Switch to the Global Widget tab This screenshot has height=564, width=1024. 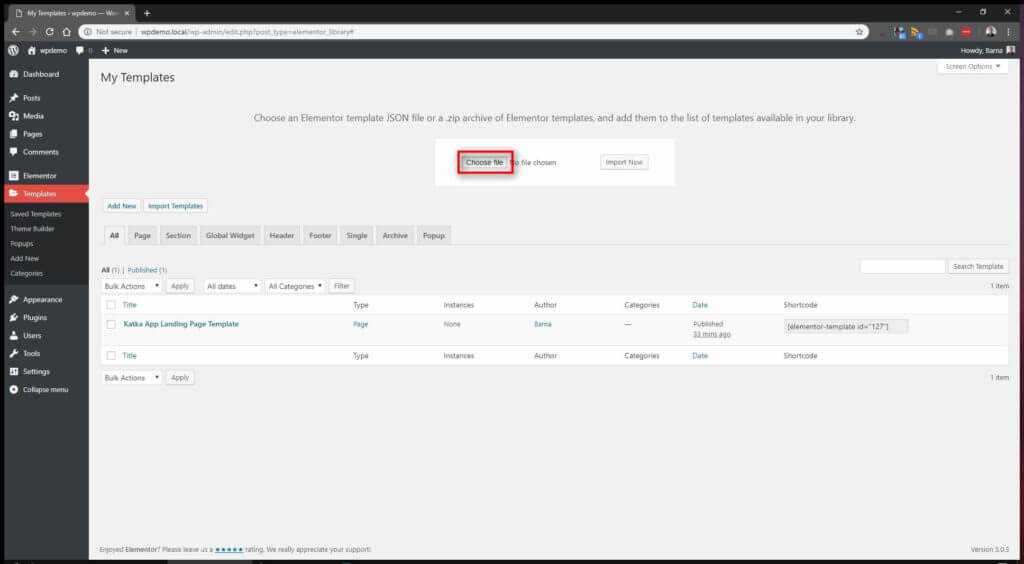point(229,236)
